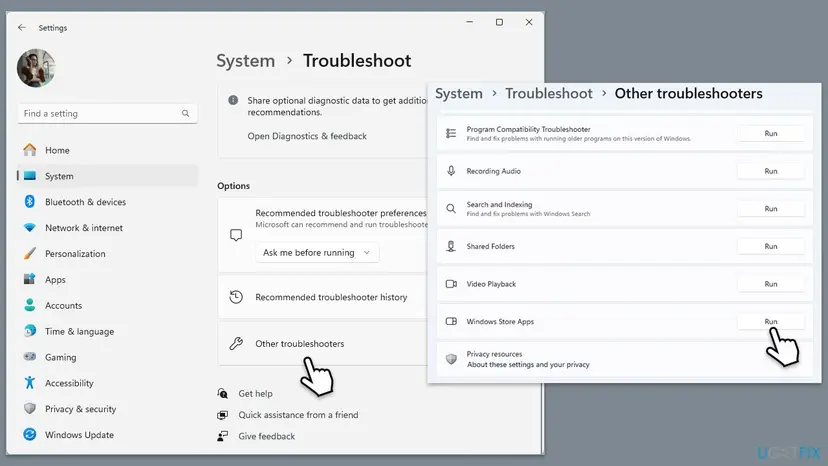Open Diagnostics & feedback link
The width and height of the screenshot is (828, 466).
coord(307,136)
